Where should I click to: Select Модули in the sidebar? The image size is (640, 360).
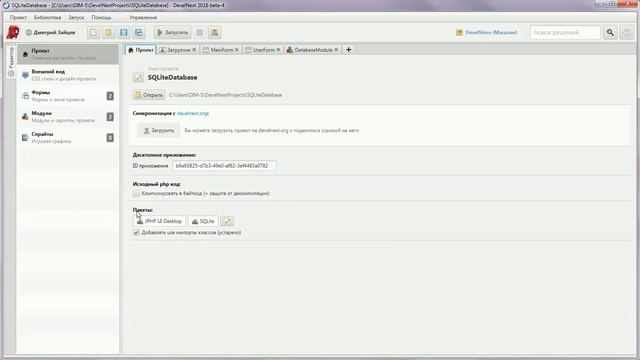click(68, 117)
